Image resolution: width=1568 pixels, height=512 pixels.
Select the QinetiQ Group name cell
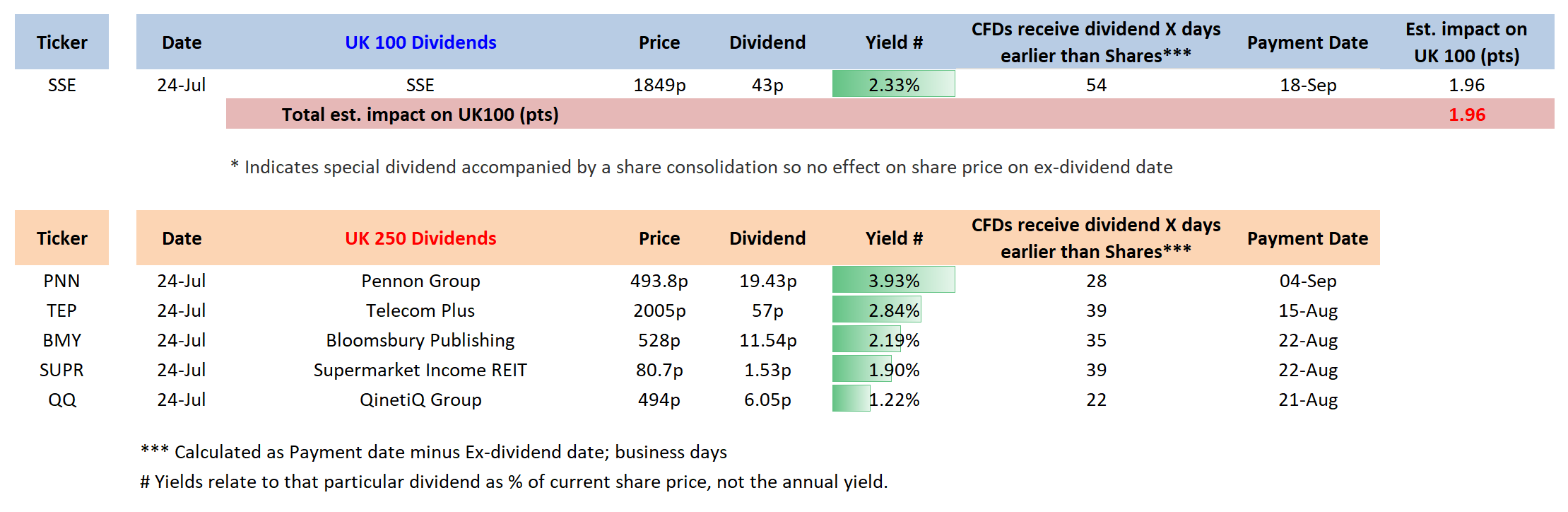[420, 400]
